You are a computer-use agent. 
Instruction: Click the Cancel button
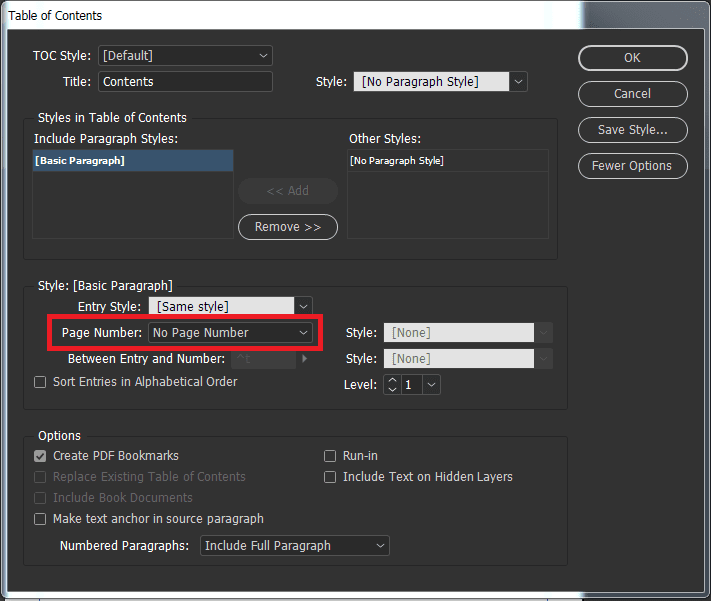coord(633,94)
